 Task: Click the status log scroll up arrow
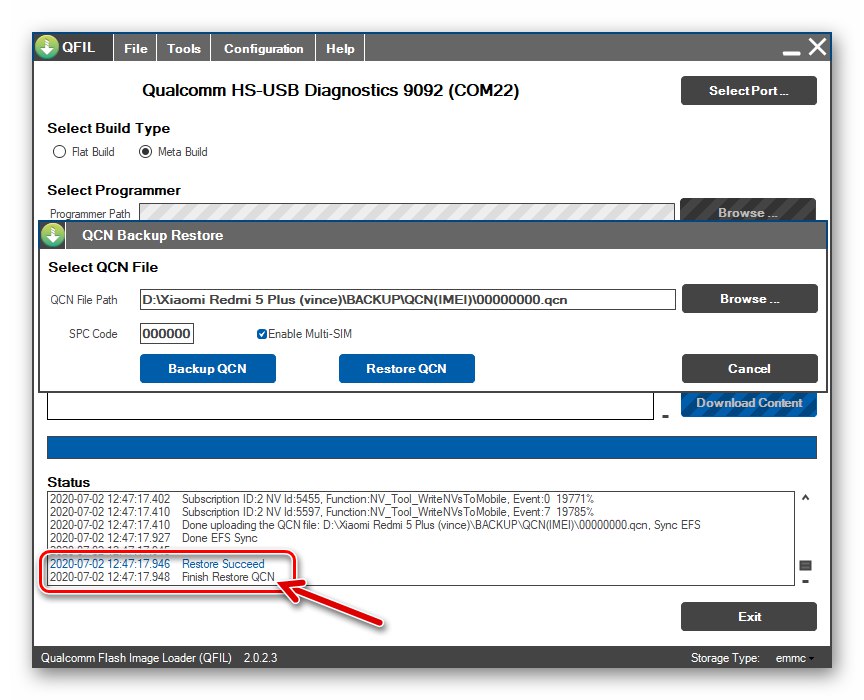805,498
